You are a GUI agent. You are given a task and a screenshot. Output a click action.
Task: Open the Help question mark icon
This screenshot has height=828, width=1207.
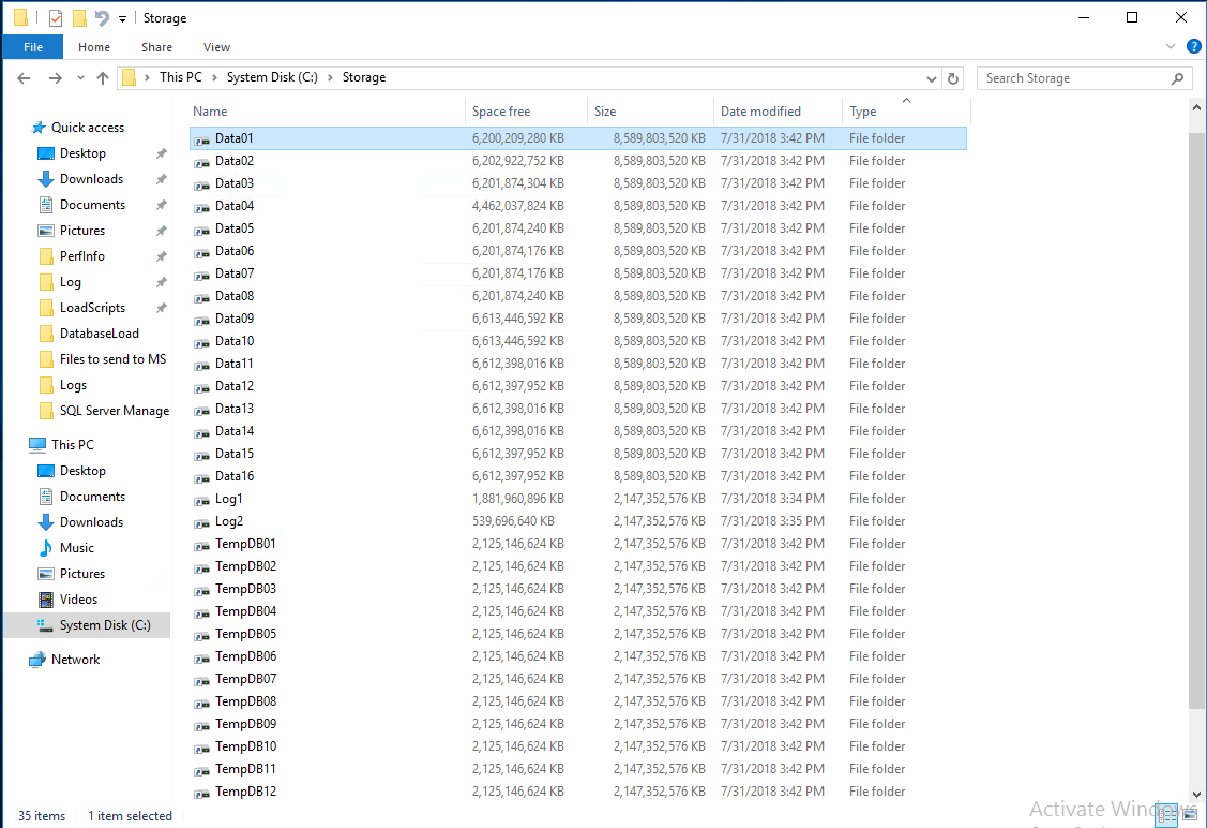[x=1193, y=46]
